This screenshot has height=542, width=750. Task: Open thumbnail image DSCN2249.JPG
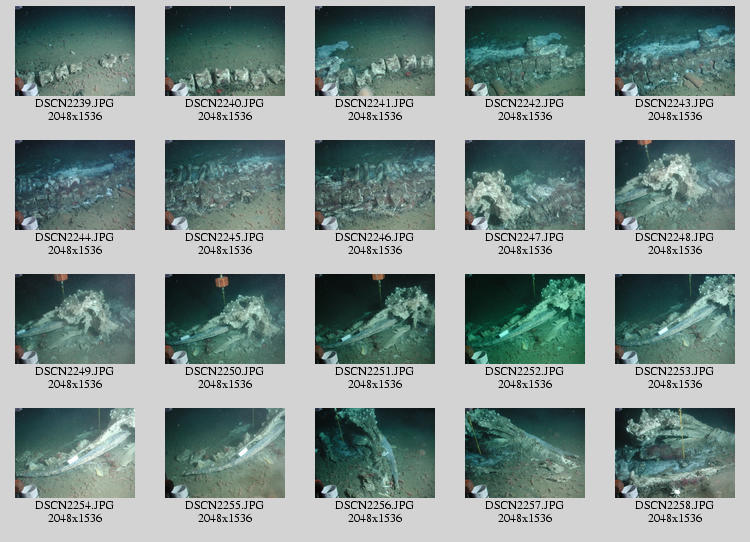coord(75,319)
